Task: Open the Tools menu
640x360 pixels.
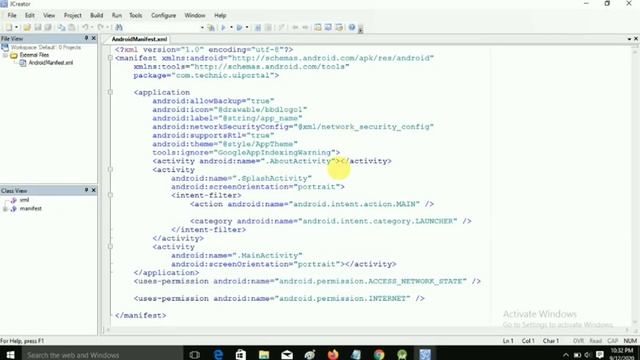Action: click(136, 16)
